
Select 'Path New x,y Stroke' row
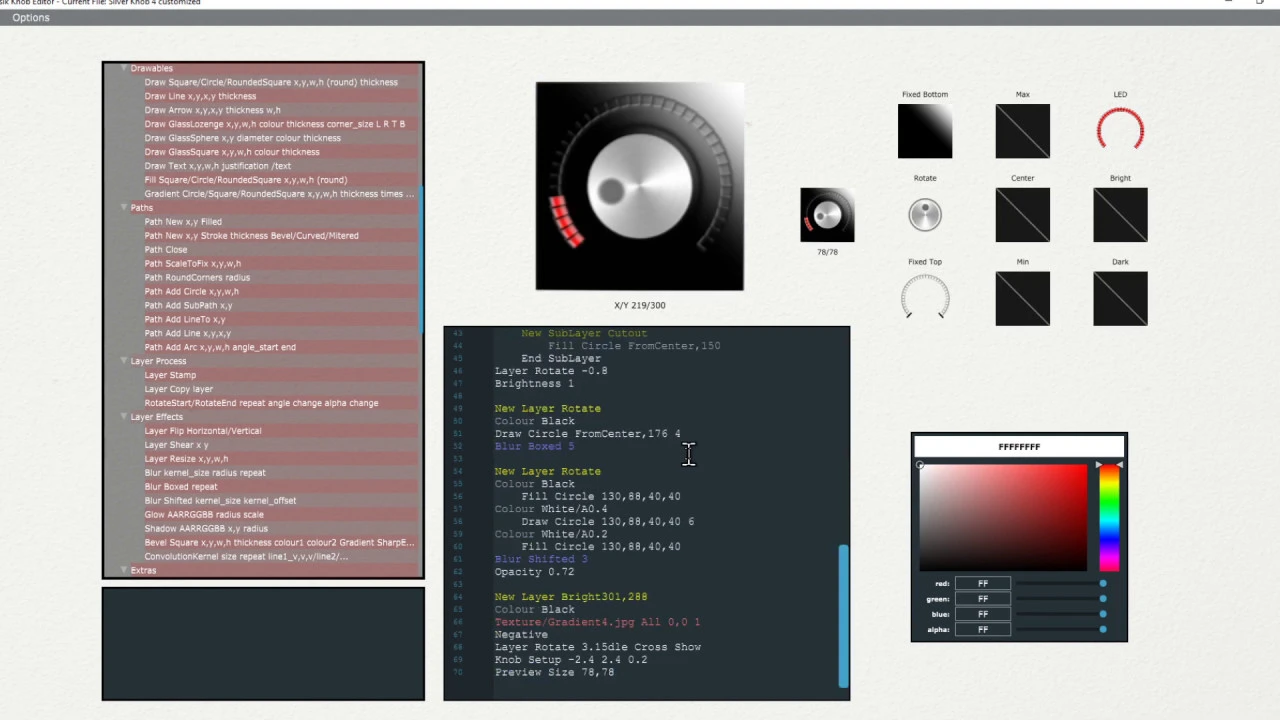click(x=251, y=236)
